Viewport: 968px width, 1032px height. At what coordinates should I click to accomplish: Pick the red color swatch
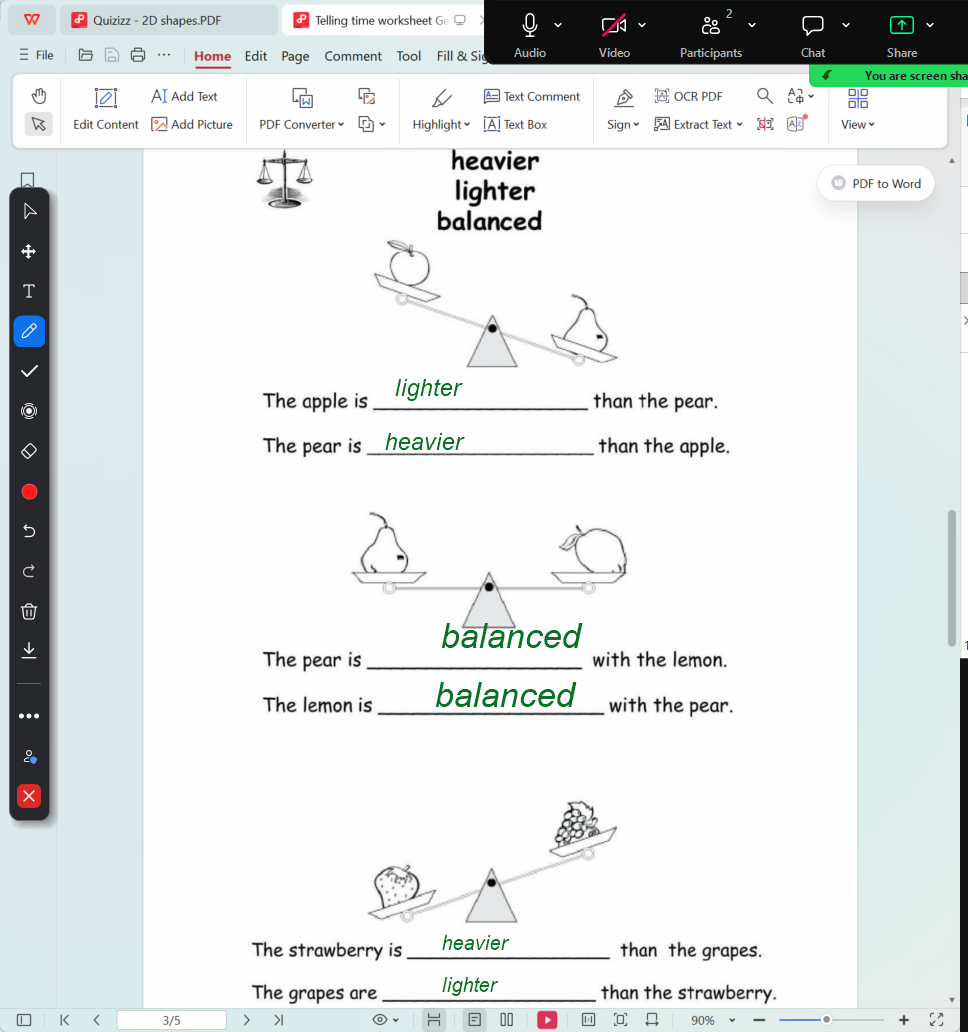pos(29,492)
